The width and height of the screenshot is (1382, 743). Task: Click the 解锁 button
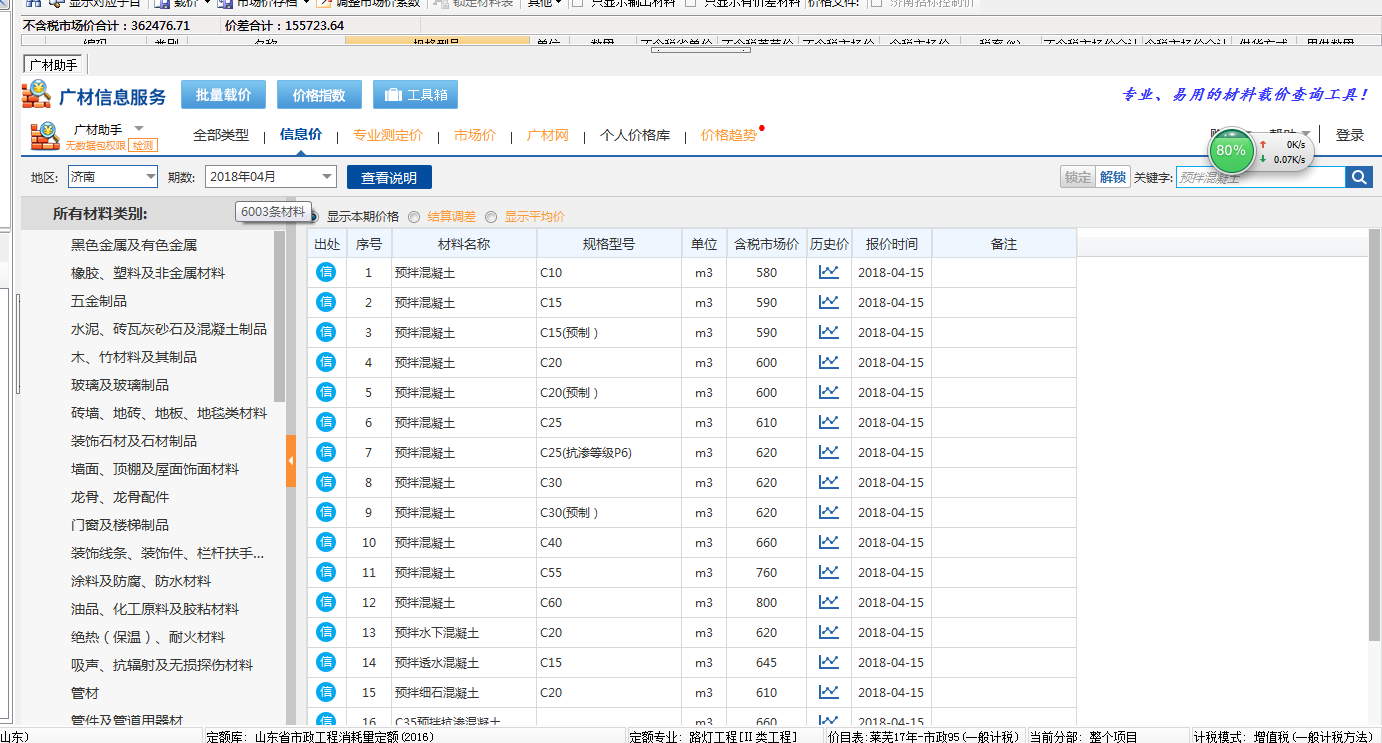click(1113, 177)
